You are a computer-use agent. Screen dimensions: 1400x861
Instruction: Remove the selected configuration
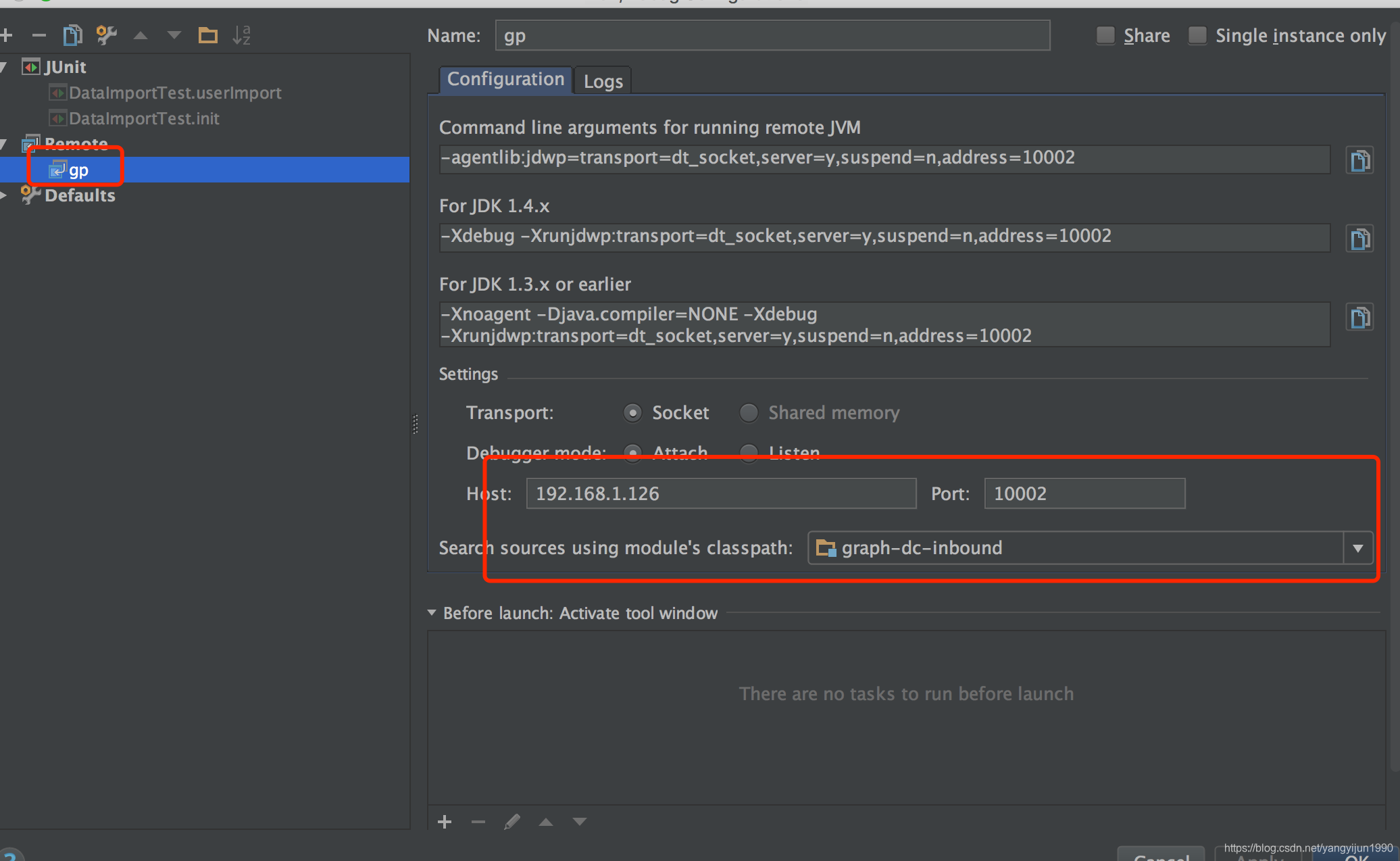tap(39, 35)
